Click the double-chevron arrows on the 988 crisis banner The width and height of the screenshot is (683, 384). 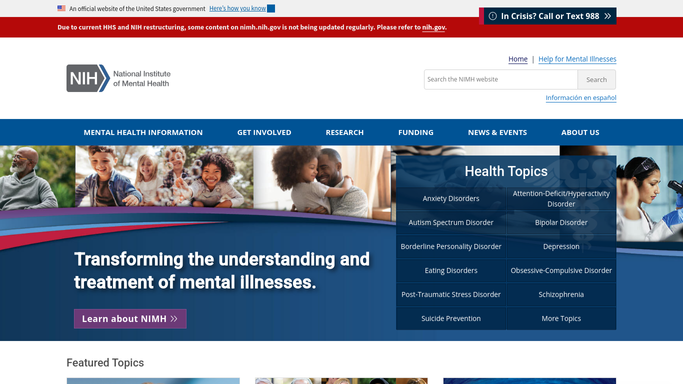point(608,16)
